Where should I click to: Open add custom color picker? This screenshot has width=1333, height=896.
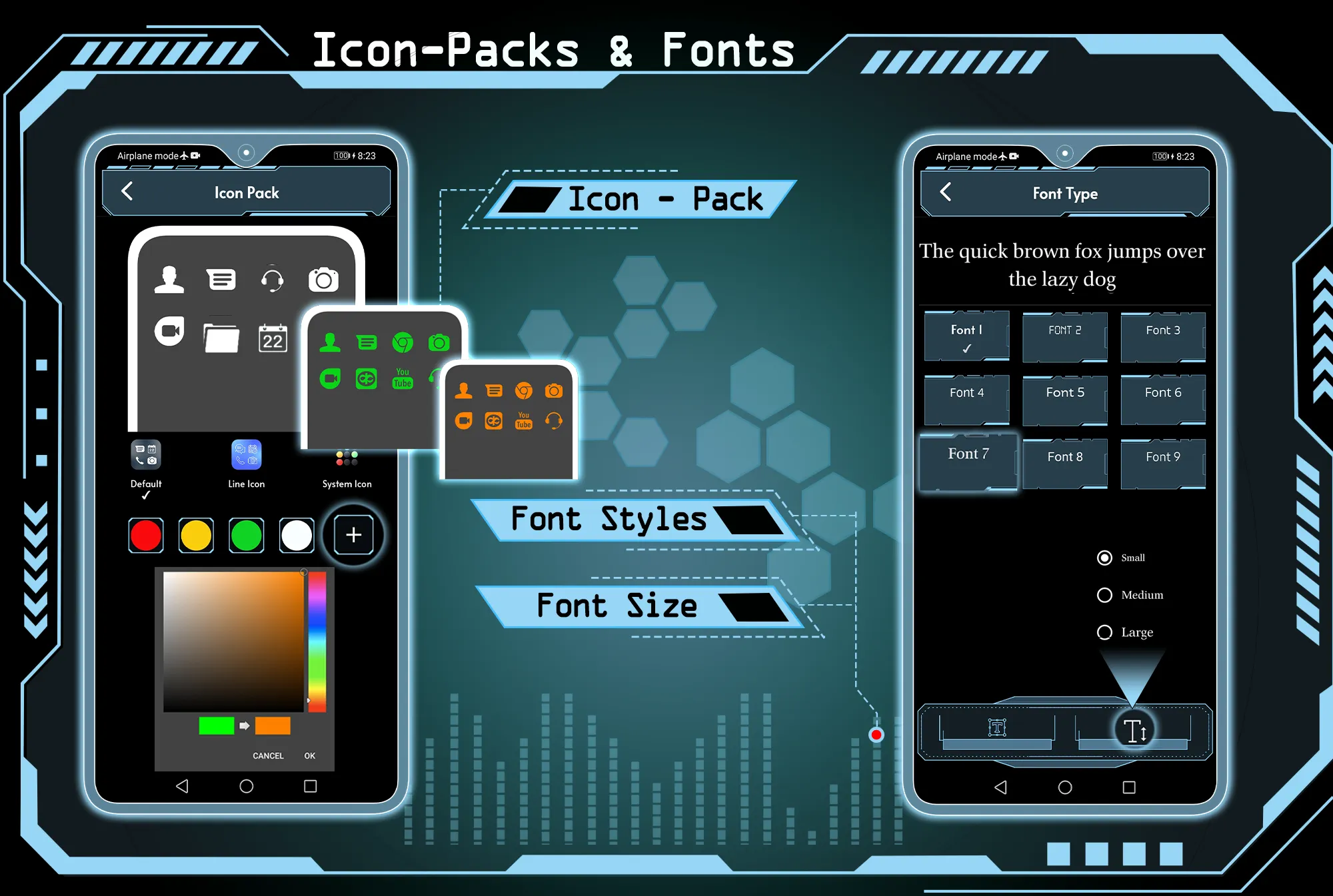(x=353, y=534)
